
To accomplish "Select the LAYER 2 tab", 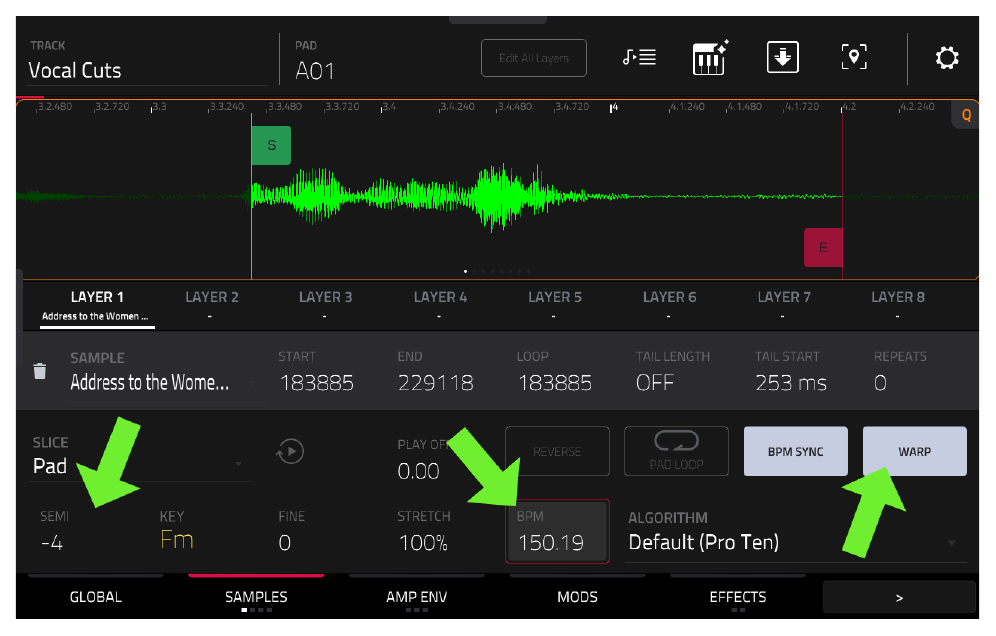I will 212,306.
